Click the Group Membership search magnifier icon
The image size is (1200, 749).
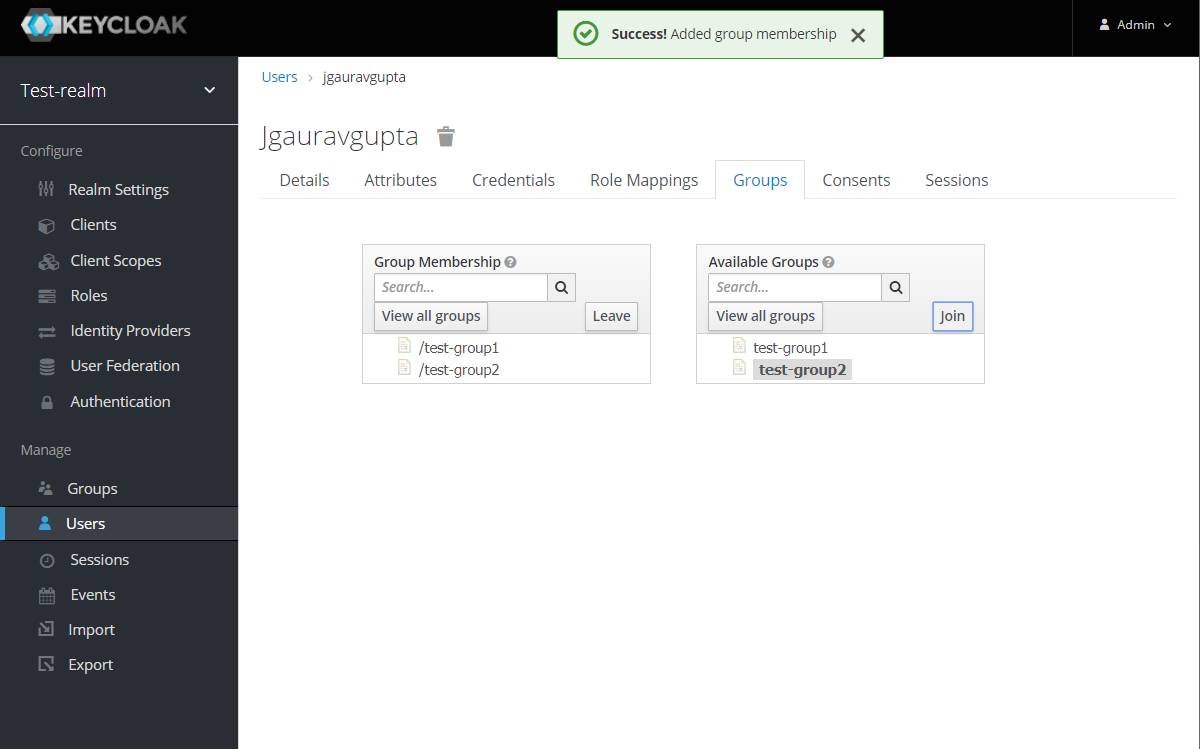[x=561, y=288]
